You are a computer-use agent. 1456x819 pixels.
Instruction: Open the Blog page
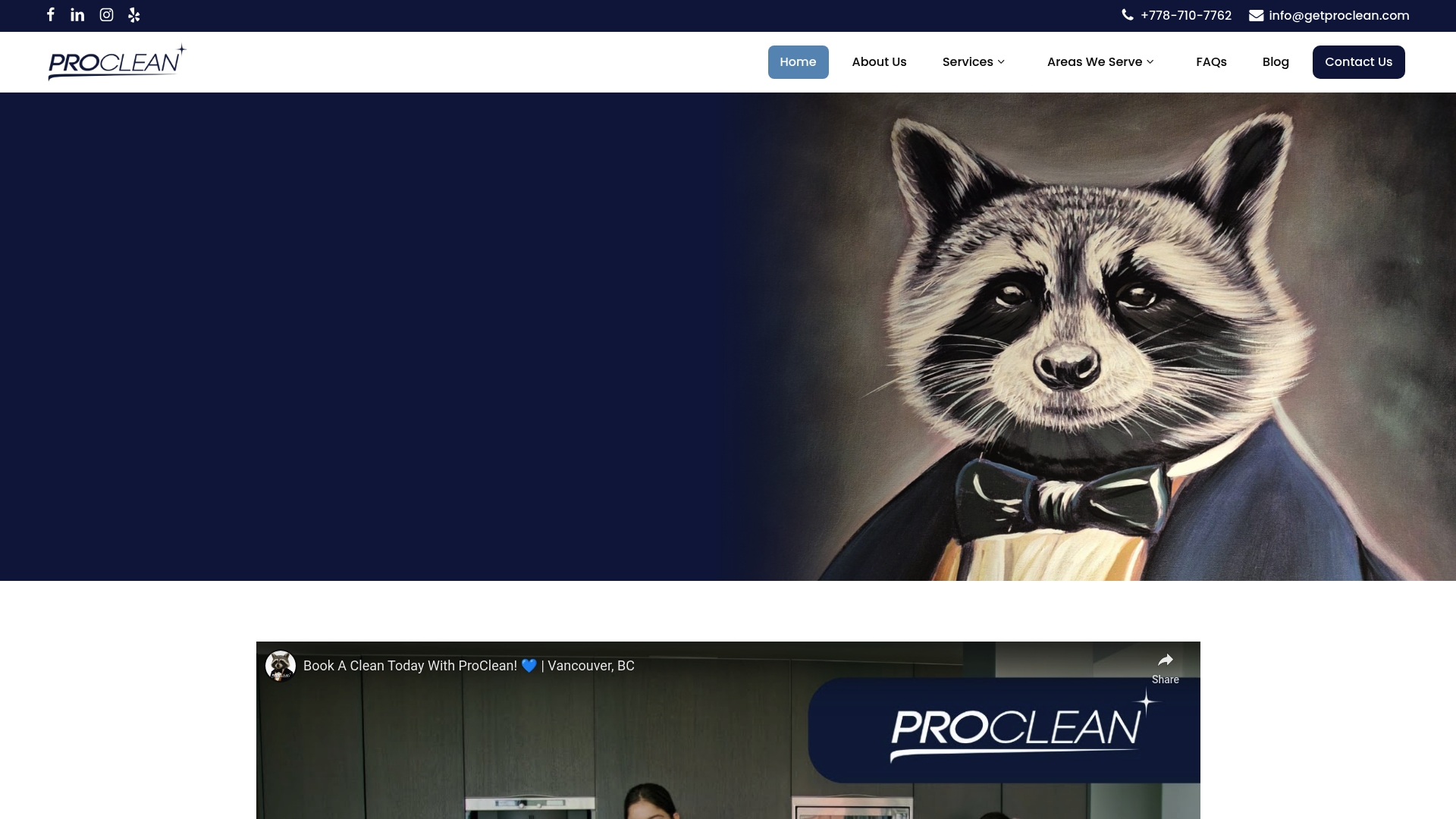1275,61
